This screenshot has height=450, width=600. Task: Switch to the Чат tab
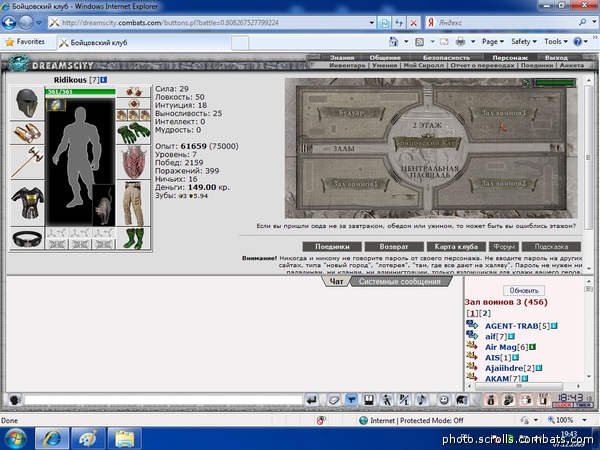pyautogui.click(x=336, y=282)
